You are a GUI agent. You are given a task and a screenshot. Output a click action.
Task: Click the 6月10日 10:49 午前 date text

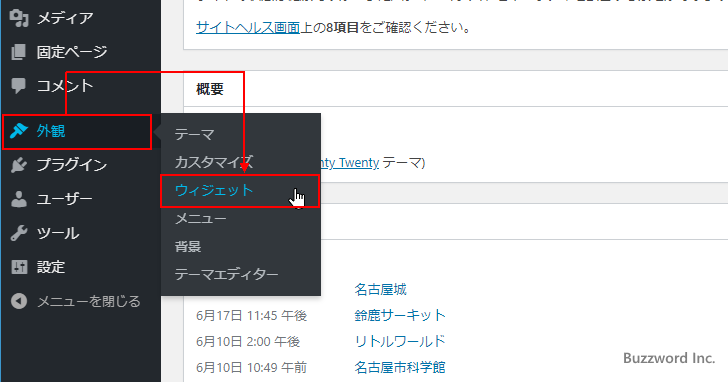click(x=251, y=368)
